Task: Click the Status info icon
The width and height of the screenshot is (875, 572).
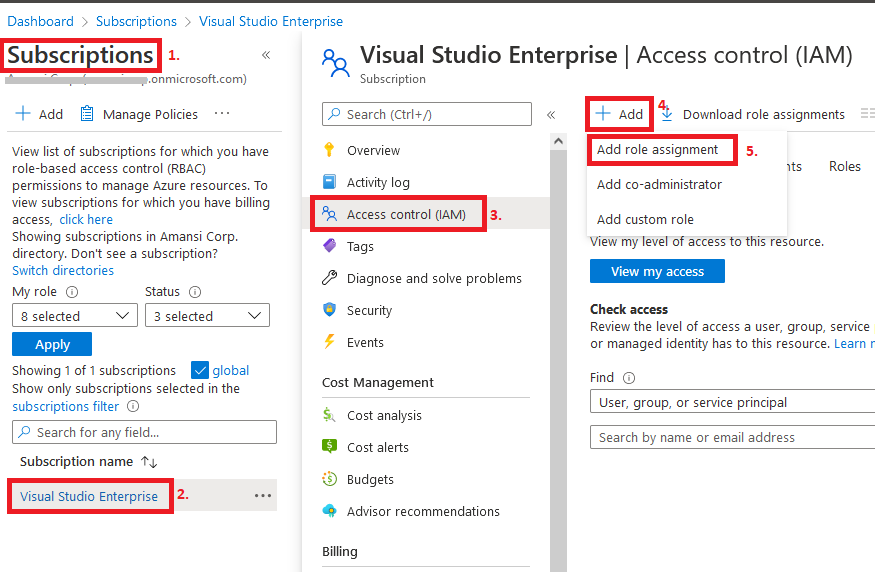Action: 195,292
